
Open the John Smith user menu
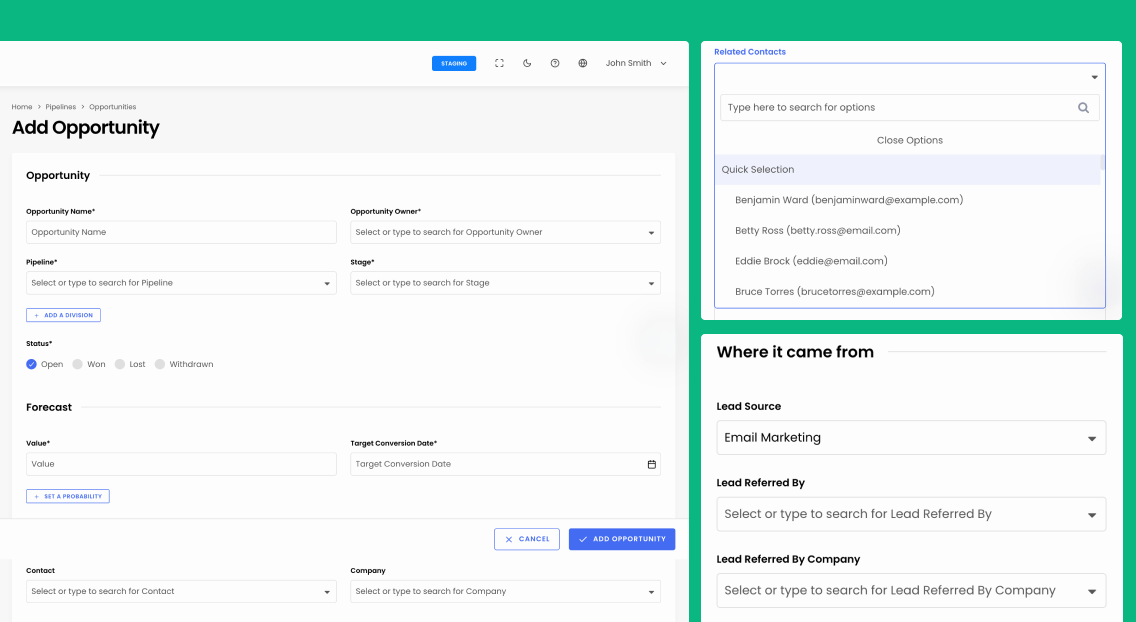[636, 64]
